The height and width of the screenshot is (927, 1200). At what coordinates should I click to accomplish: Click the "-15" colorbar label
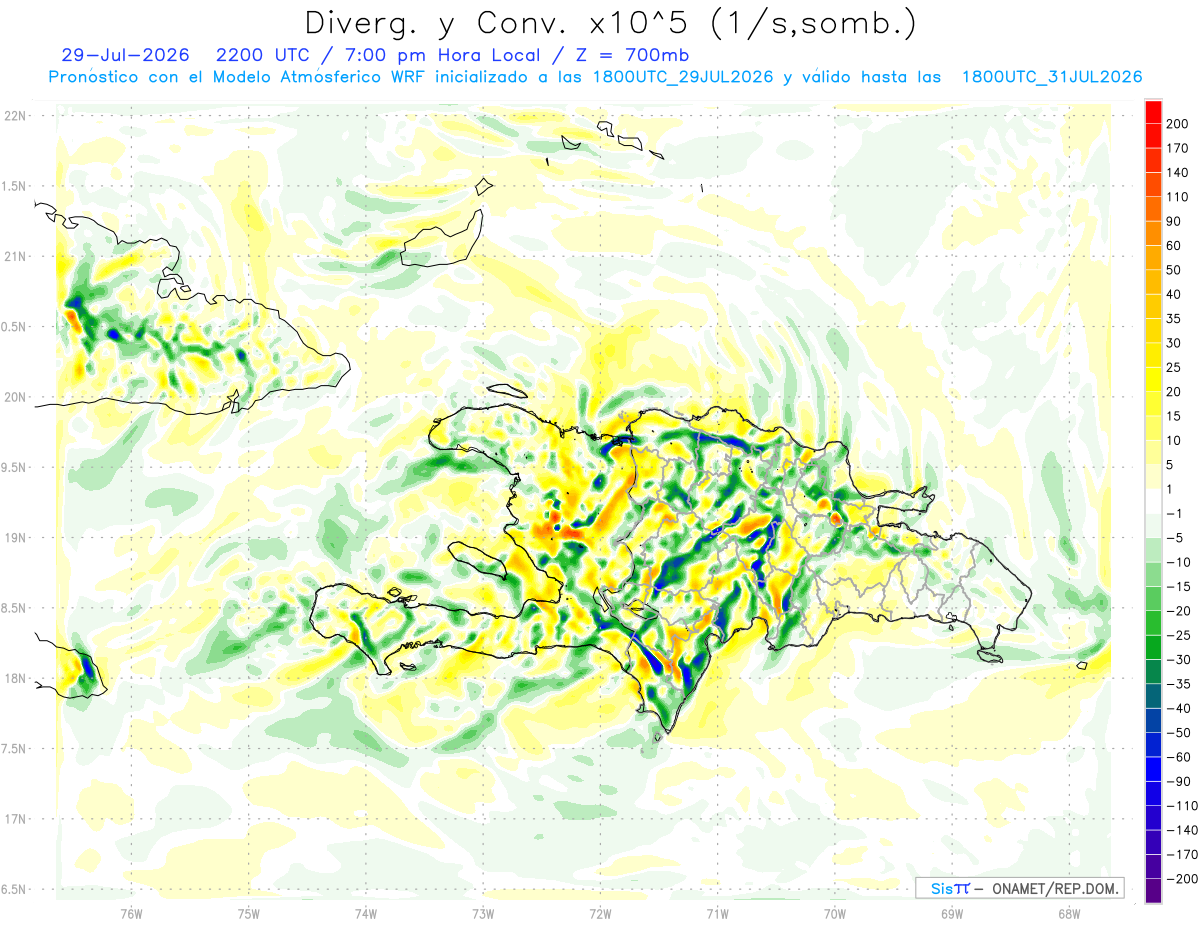[1179, 587]
